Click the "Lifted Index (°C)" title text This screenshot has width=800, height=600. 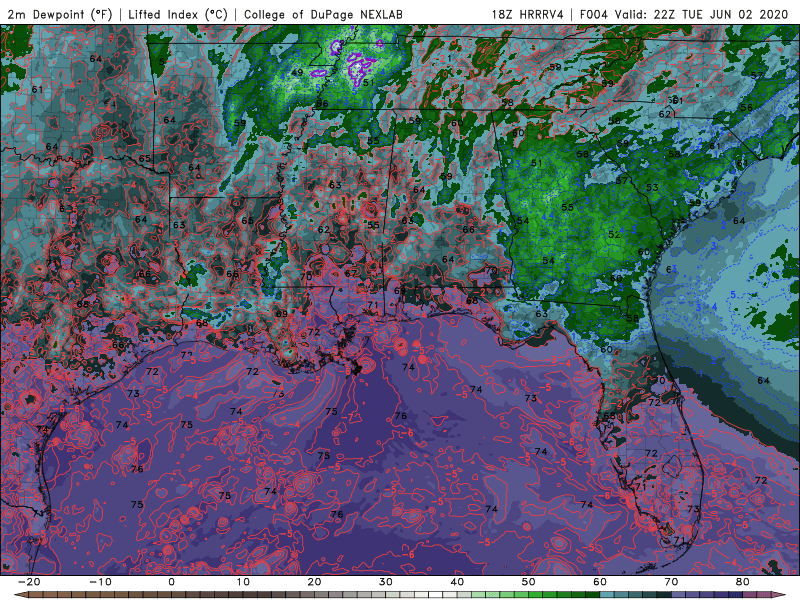tap(178, 14)
